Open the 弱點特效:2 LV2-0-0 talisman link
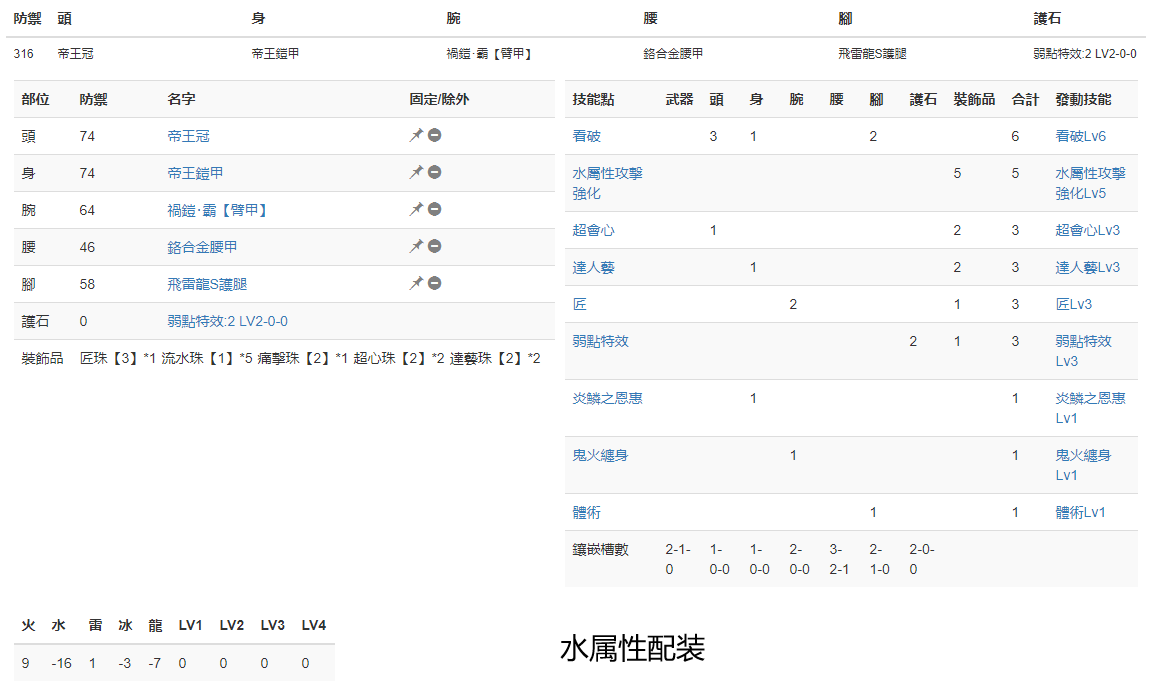The height and width of the screenshot is (681, 1152). point(227,321)
